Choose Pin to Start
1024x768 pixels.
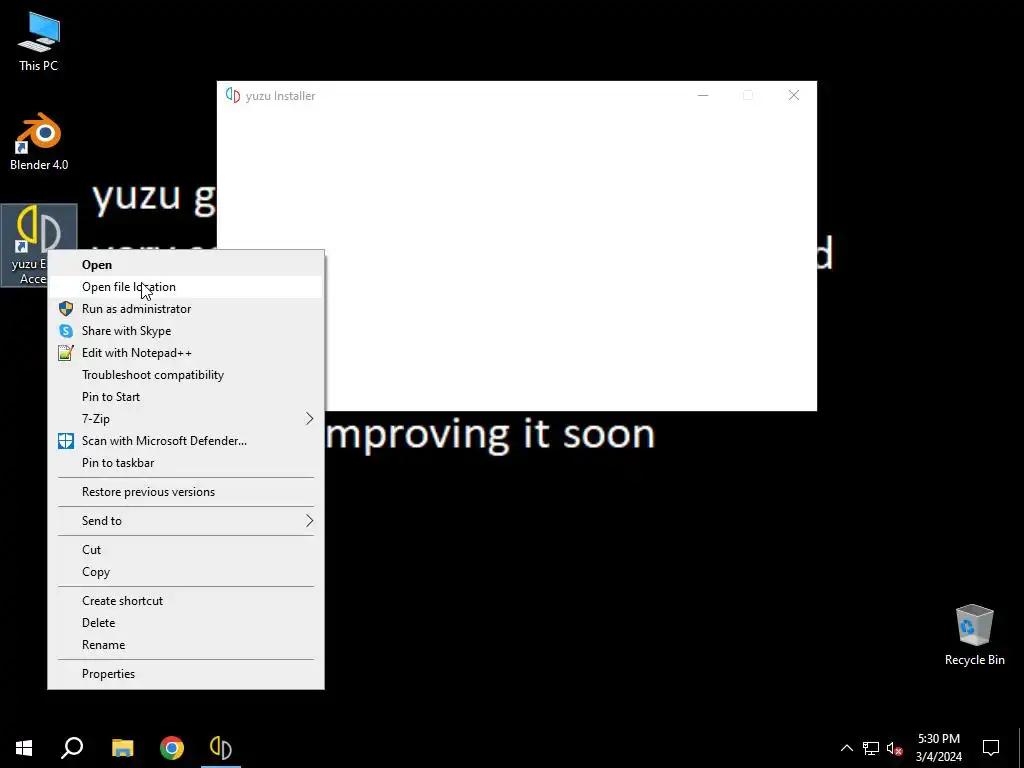click(185, 397)
